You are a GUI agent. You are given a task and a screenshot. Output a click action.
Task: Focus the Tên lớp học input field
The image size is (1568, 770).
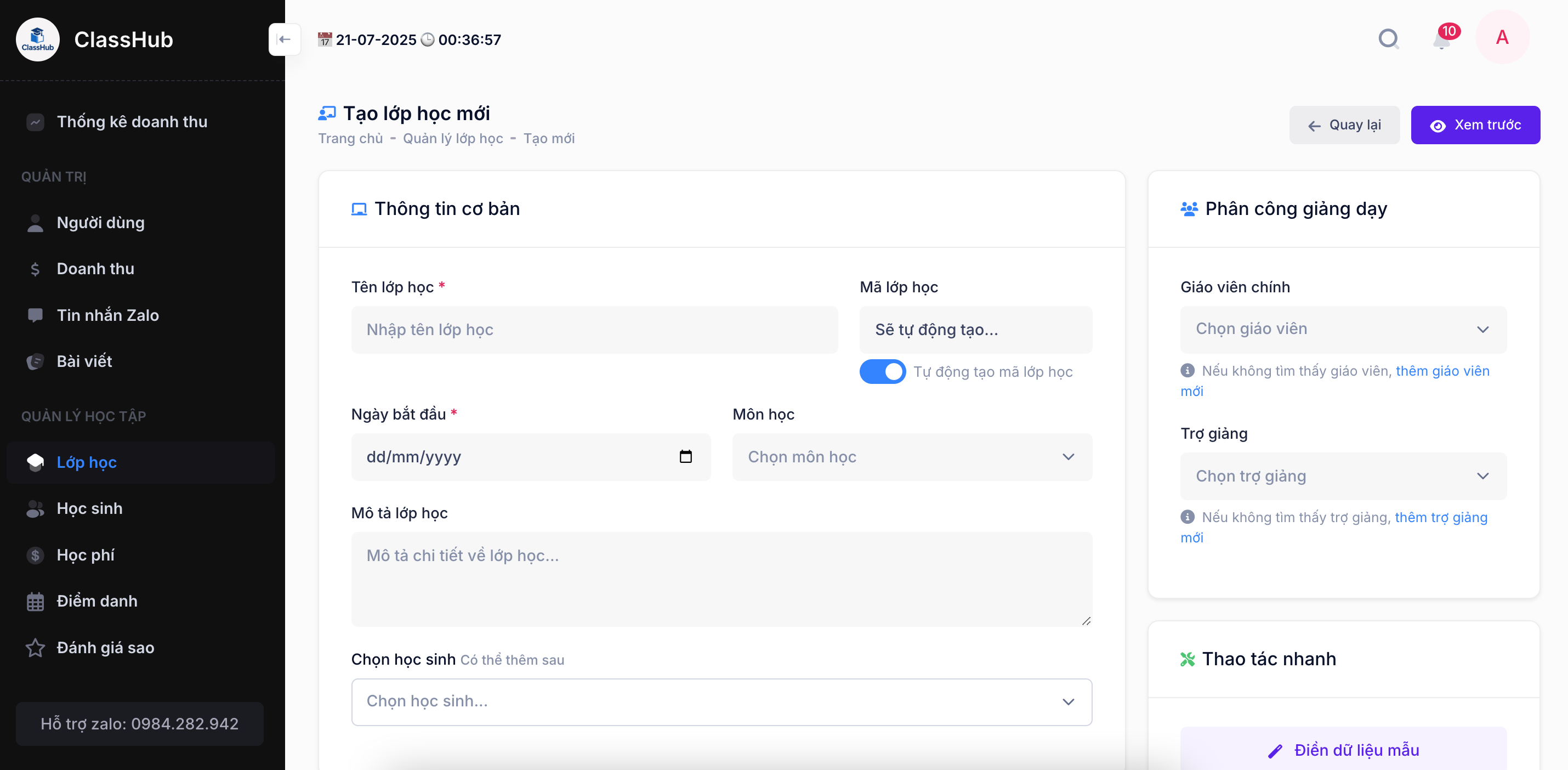594,329
